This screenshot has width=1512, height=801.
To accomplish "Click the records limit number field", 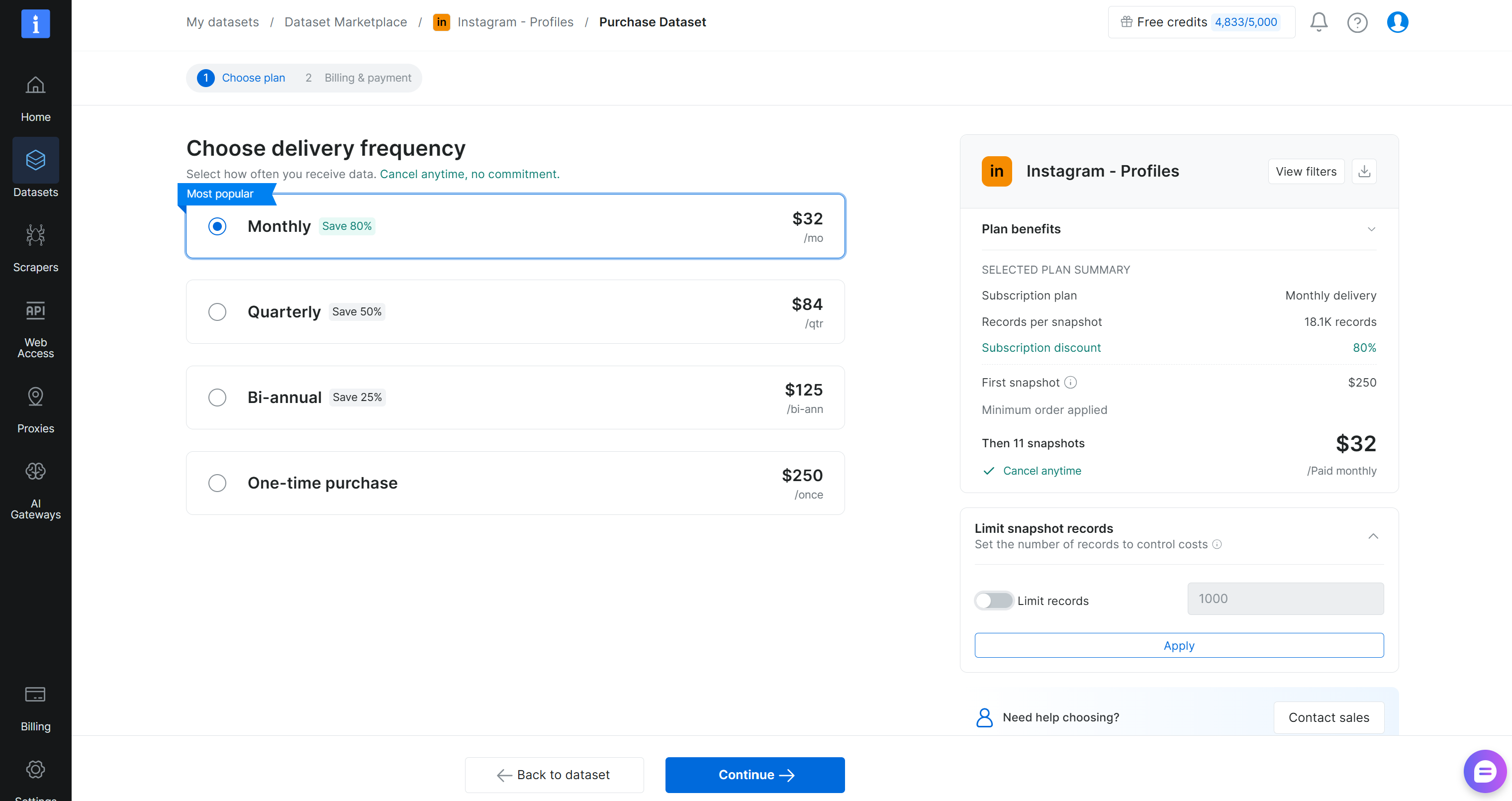I will click(1285, 599).
